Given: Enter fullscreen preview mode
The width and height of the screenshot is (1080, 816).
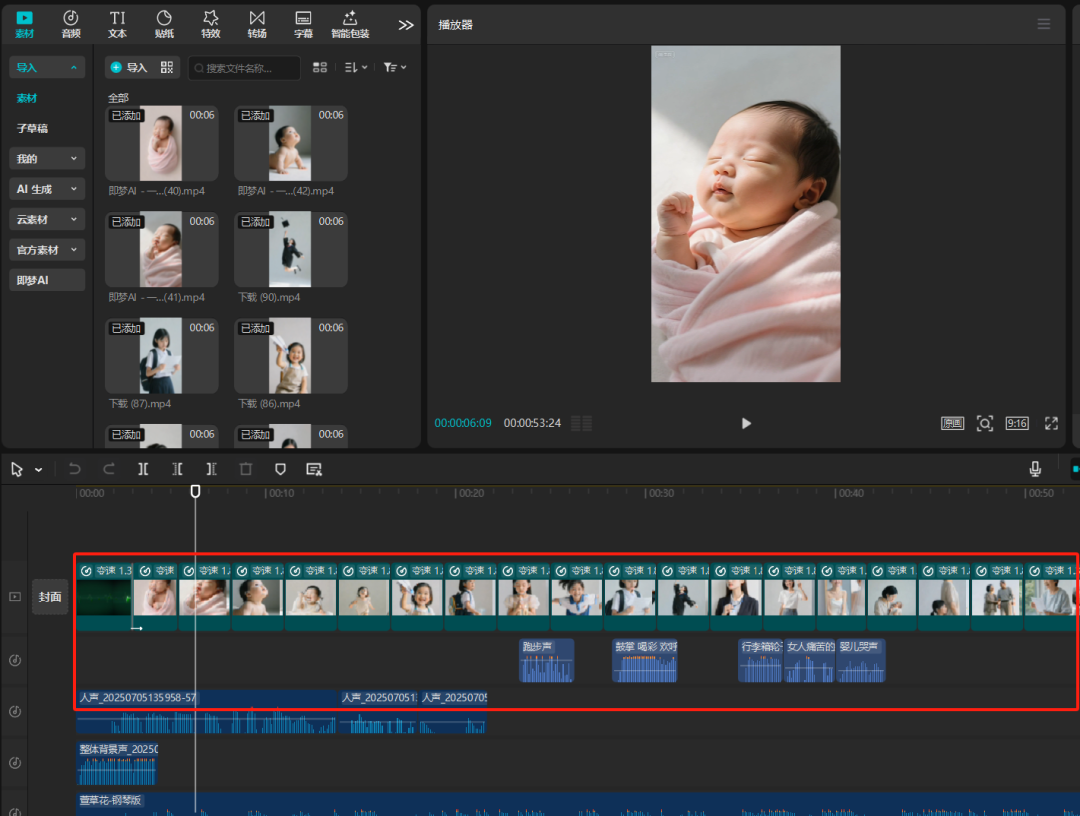Looking at the screenshot, I should coord(1051,423).
